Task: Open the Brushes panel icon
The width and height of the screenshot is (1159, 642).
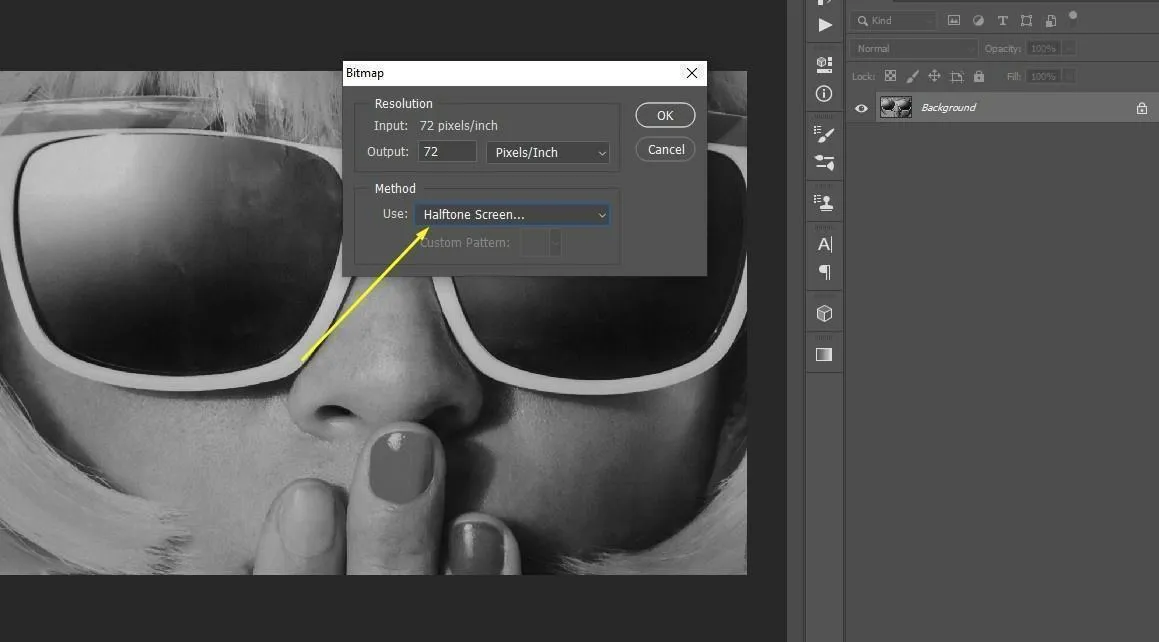Action: pos(824,134)
